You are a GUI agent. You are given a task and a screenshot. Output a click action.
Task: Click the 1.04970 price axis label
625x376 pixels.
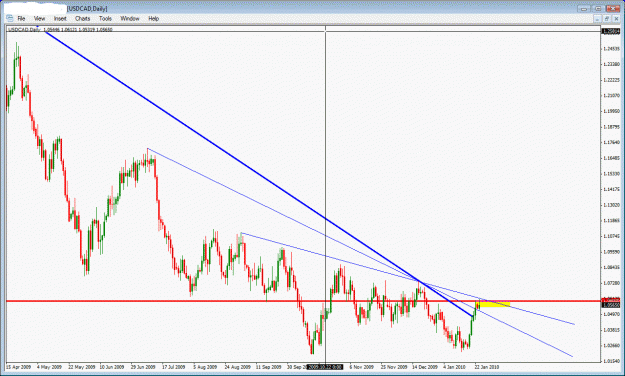click(611, 315)
